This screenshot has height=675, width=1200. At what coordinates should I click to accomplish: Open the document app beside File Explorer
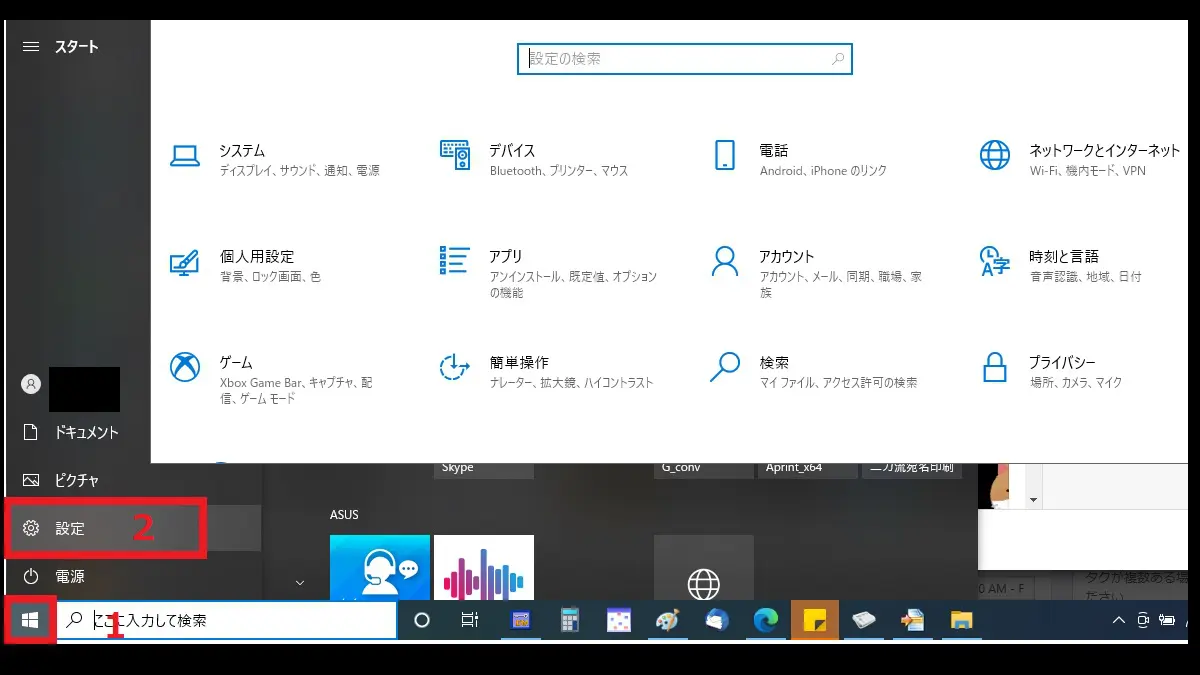pos(912,621)
